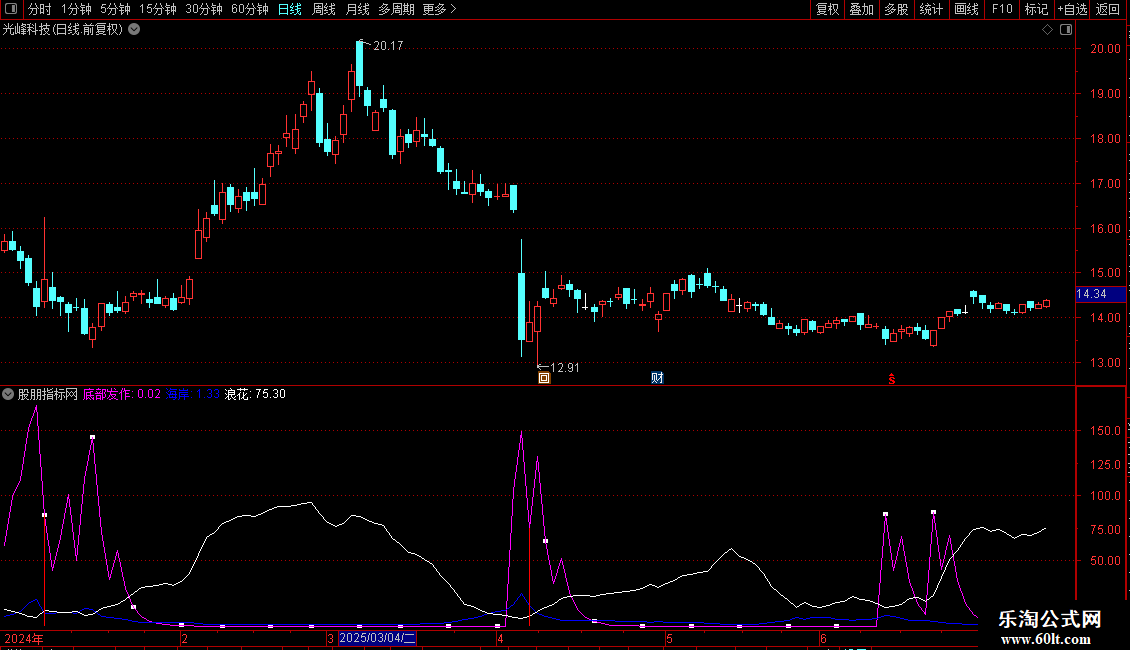The width and height of the screenshot is (1130, 650).
Task: Expand the 光峰科技 title dropdown arrow
Action: (134, 30)
